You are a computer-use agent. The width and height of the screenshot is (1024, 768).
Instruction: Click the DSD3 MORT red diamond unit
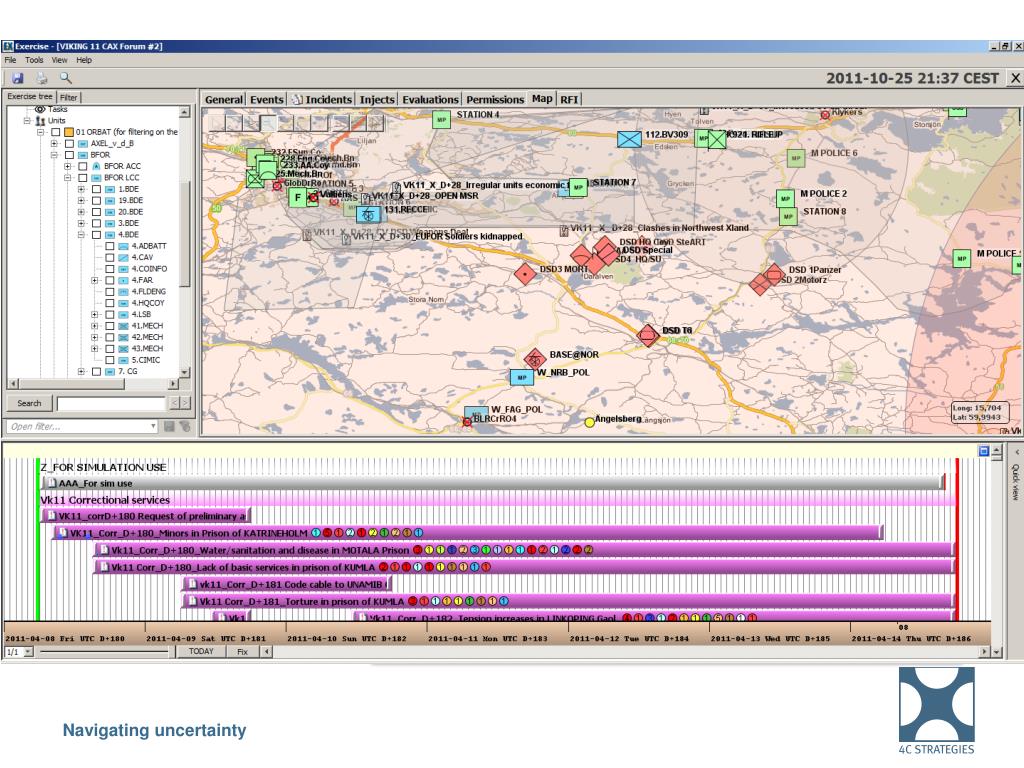coord(525,274)
